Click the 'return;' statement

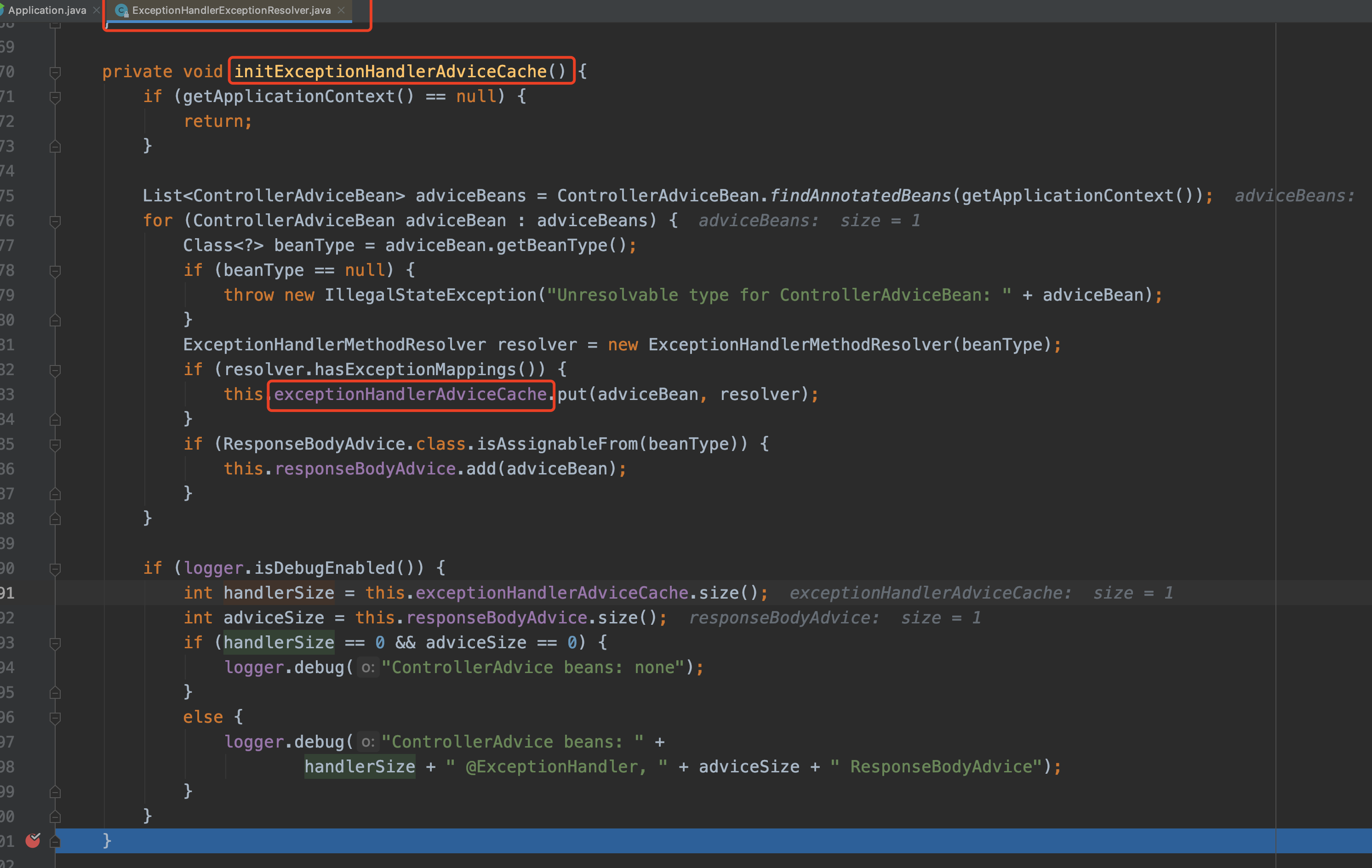coord(217,121)
